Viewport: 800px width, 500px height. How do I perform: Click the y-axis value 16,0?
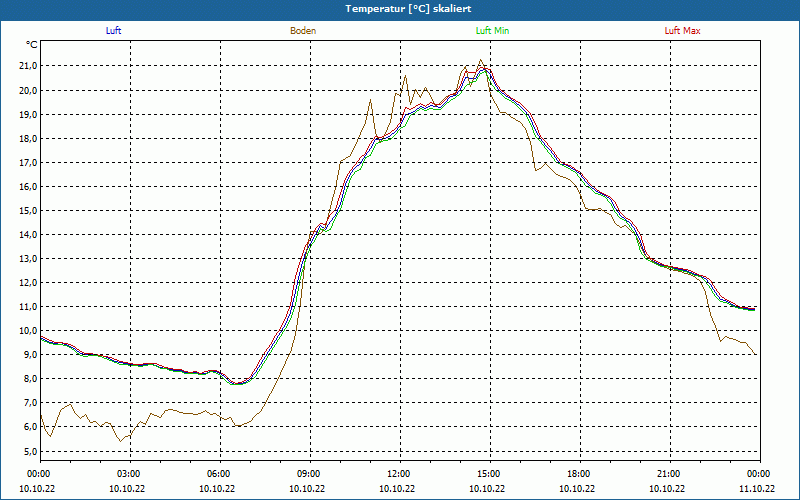coord(28,186)
